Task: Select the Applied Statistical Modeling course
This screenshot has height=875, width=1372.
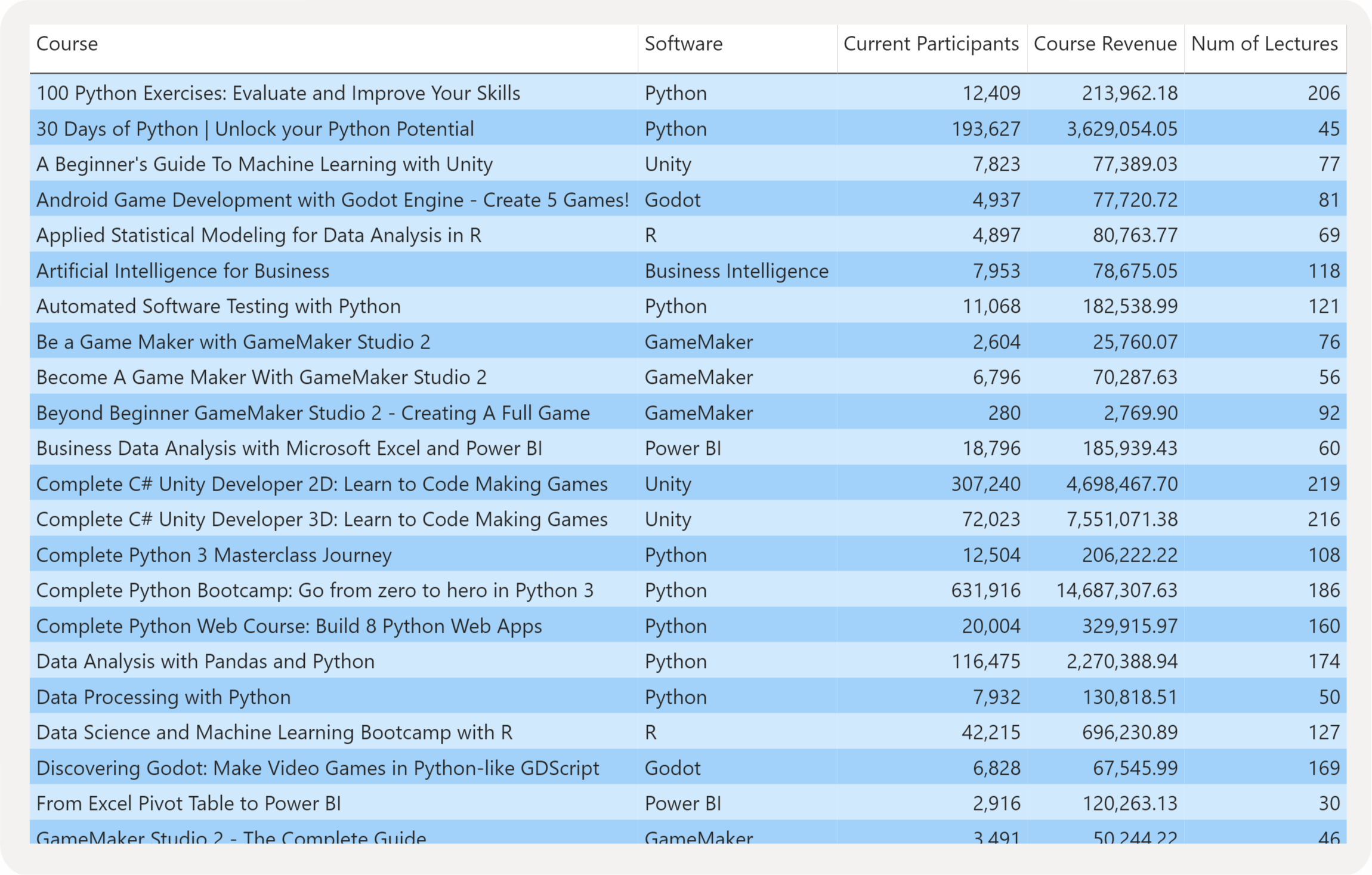Action: [x=258, y=235]
